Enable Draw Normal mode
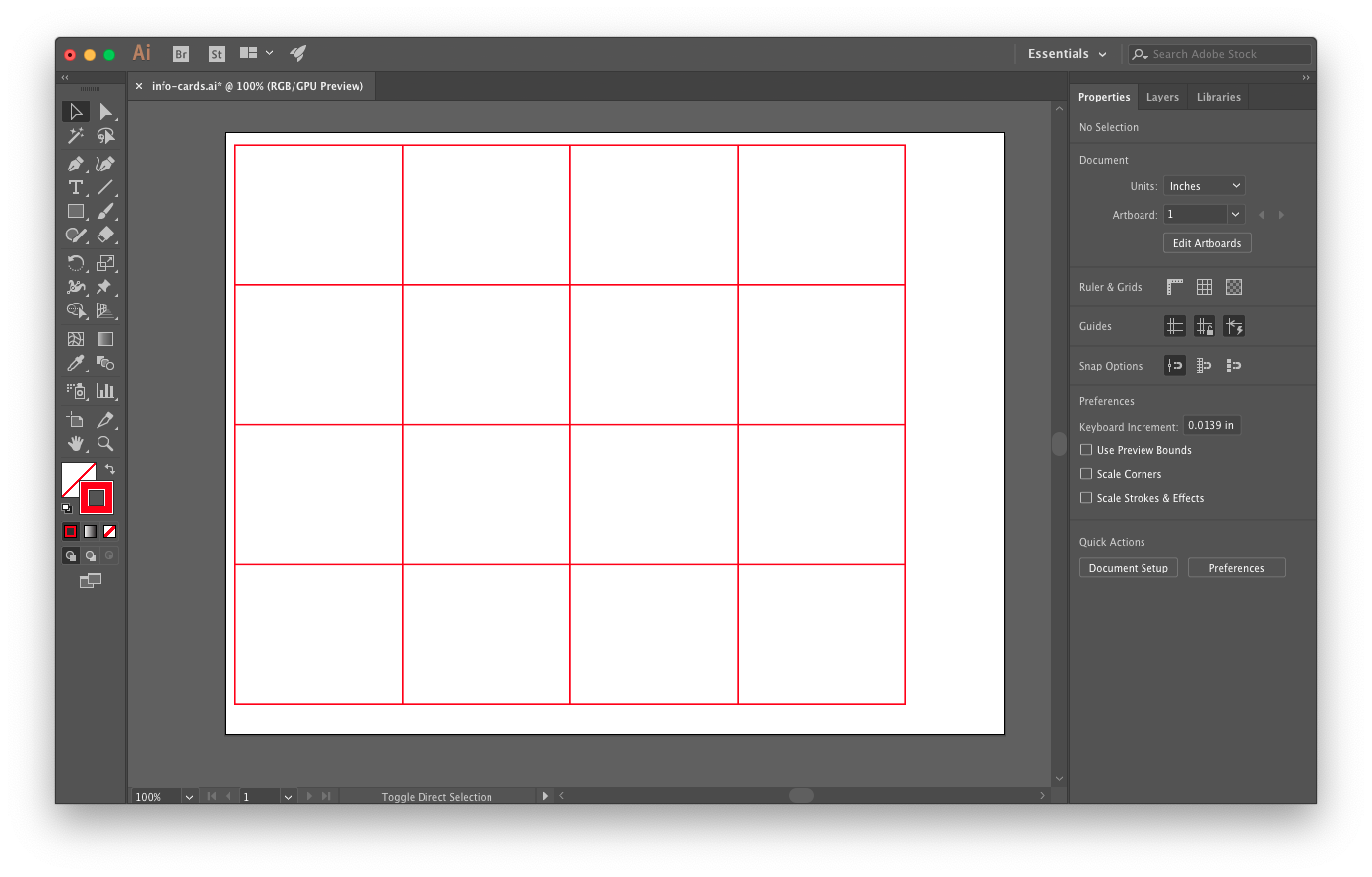 [71, 556]
